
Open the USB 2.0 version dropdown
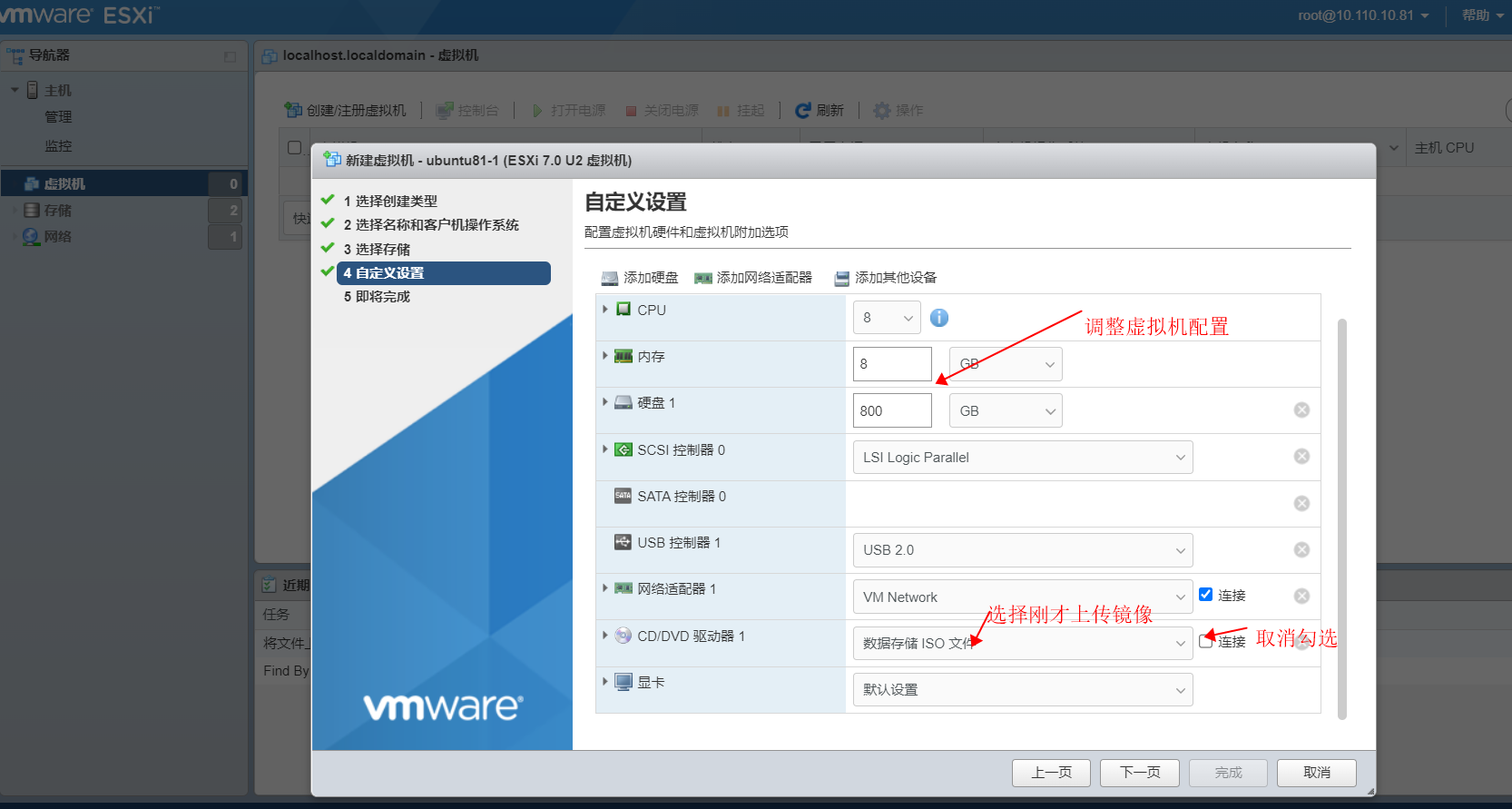[1023, 550]
